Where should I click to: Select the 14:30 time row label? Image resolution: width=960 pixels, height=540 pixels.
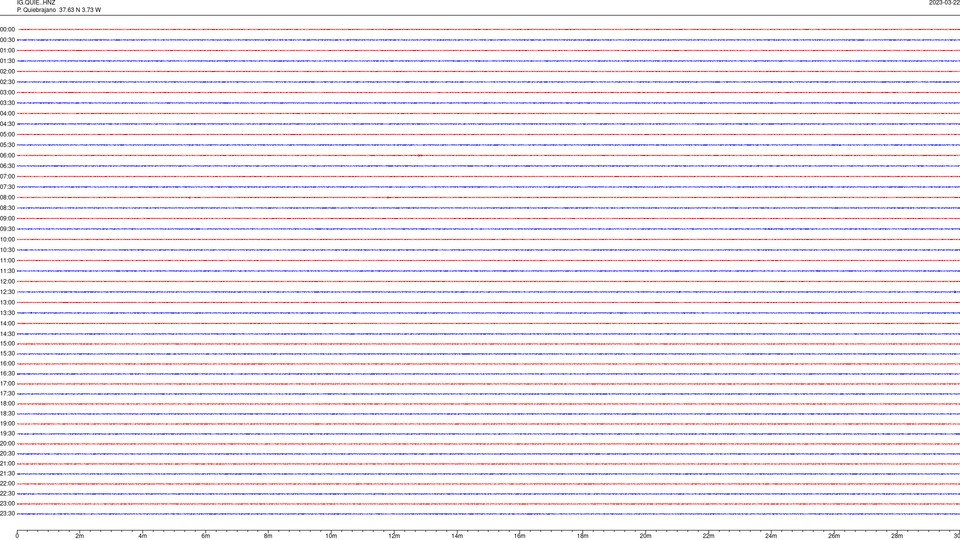tap(7, 334)
